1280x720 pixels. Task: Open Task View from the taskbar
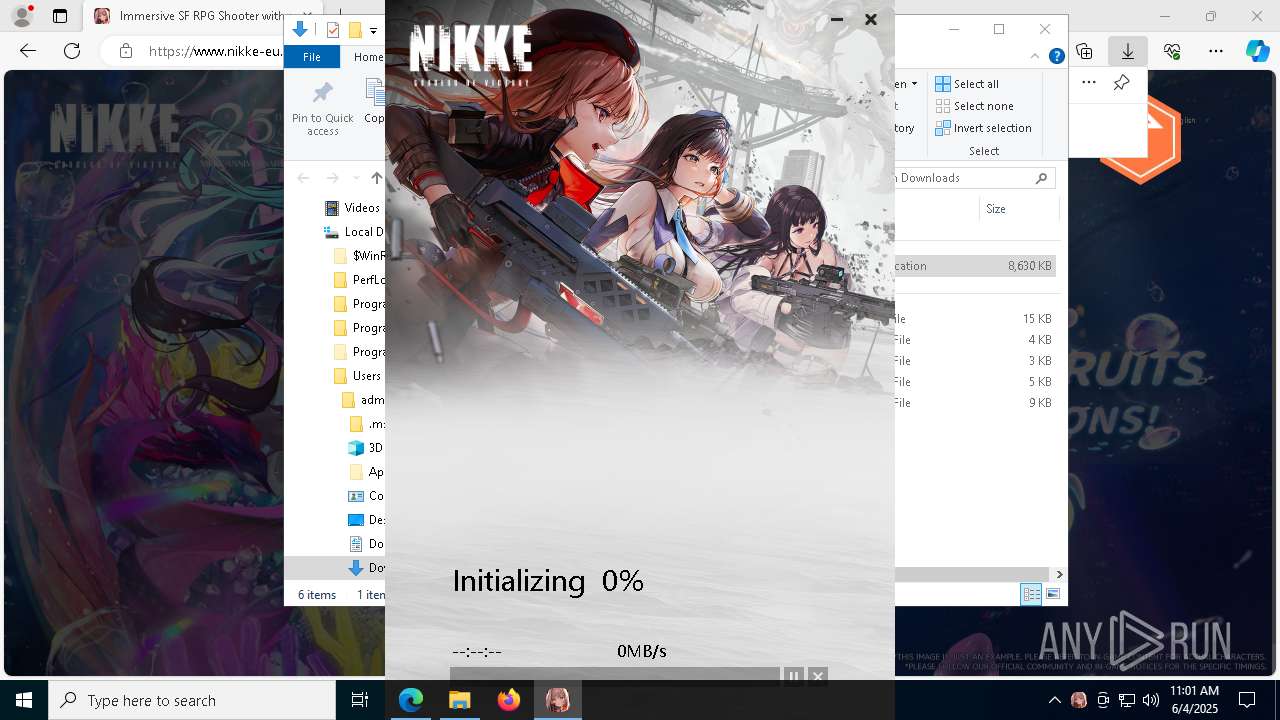(x=360, y=700)
